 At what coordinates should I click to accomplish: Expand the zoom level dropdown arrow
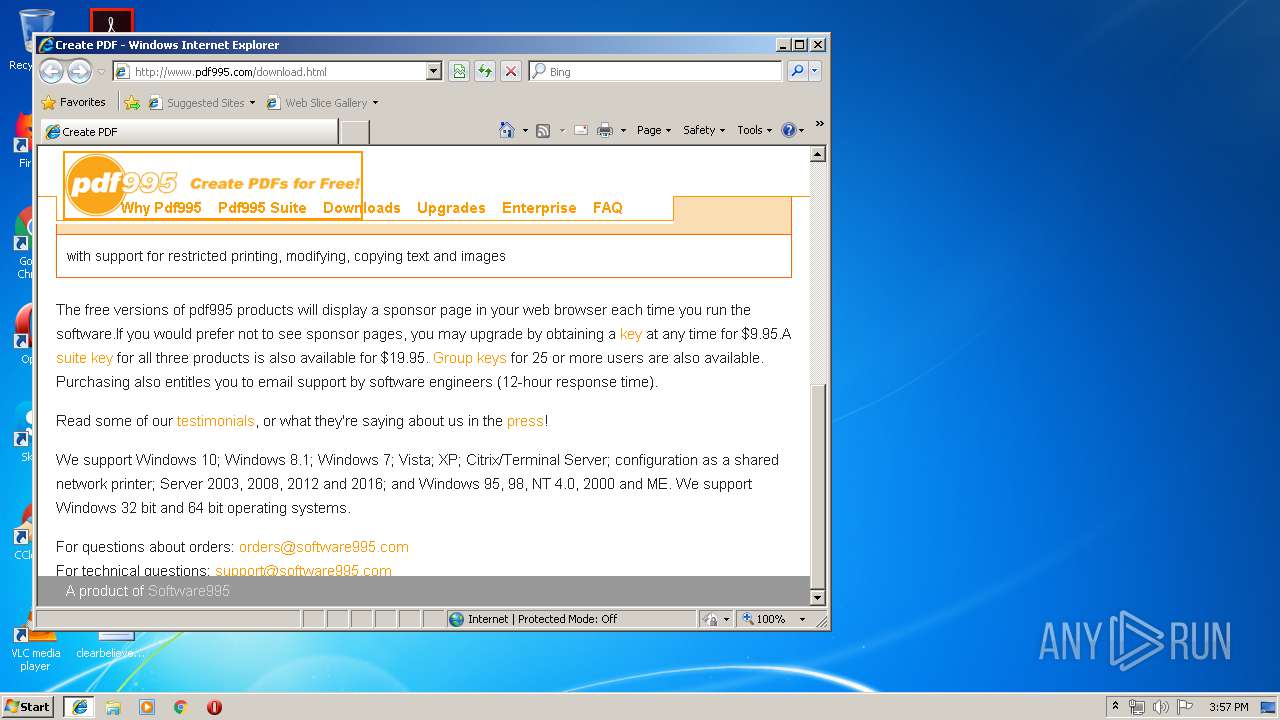802,619
